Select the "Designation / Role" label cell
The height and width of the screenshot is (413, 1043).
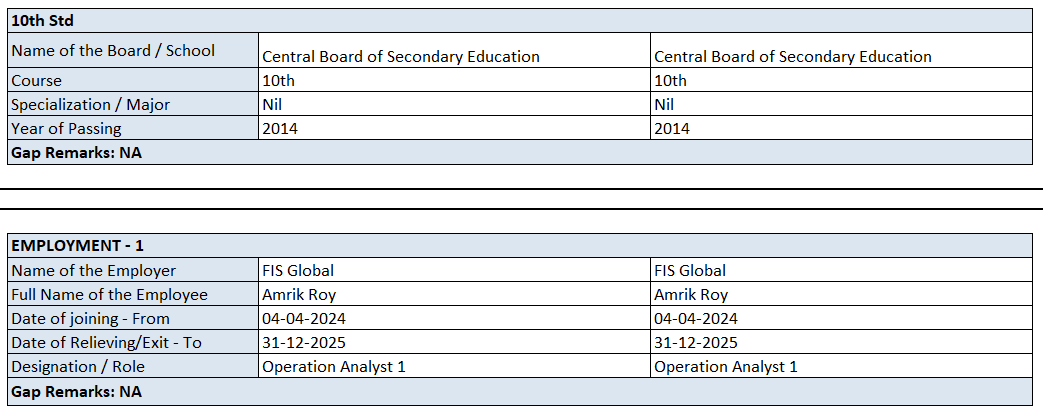pos(78,367)
